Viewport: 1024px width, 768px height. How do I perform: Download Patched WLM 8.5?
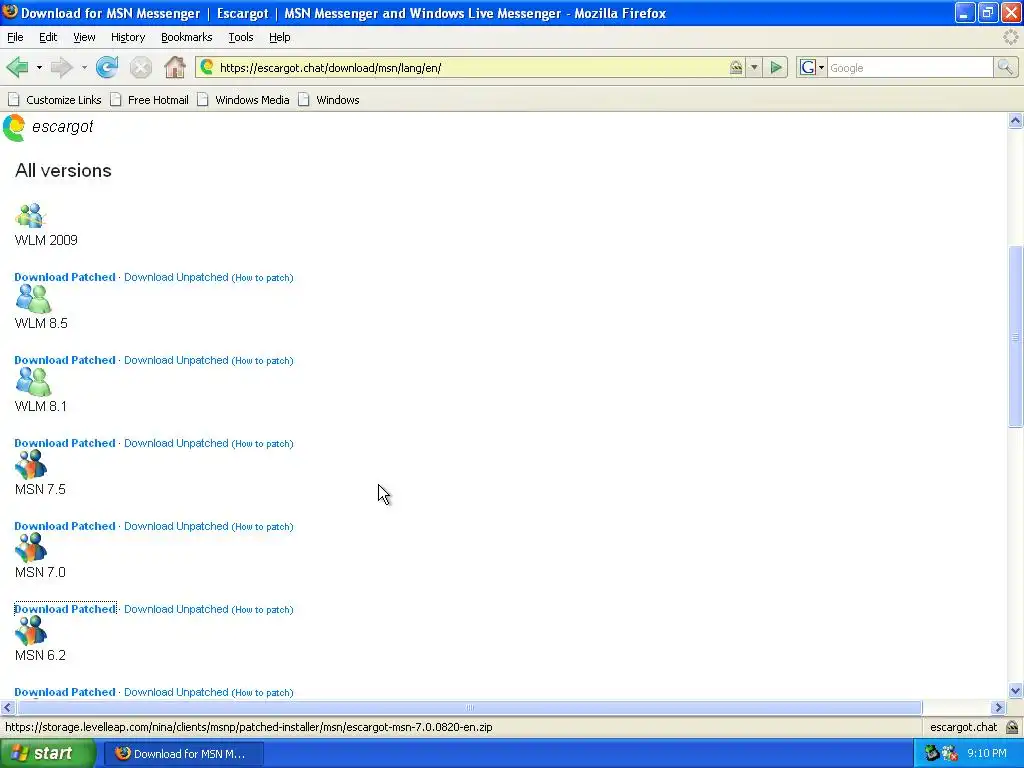click(x=65, y=360)
